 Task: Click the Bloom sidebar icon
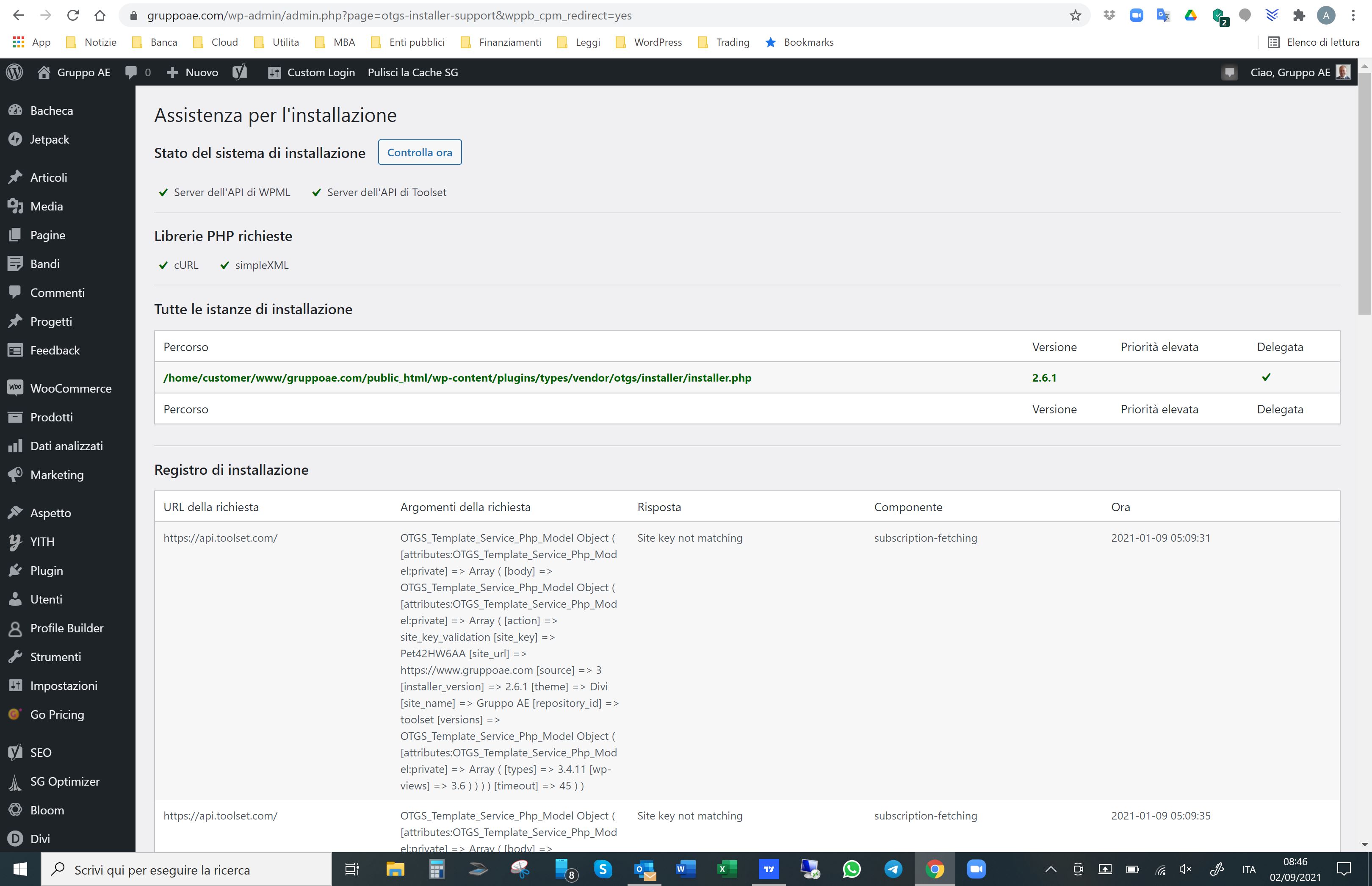point(16,810)
